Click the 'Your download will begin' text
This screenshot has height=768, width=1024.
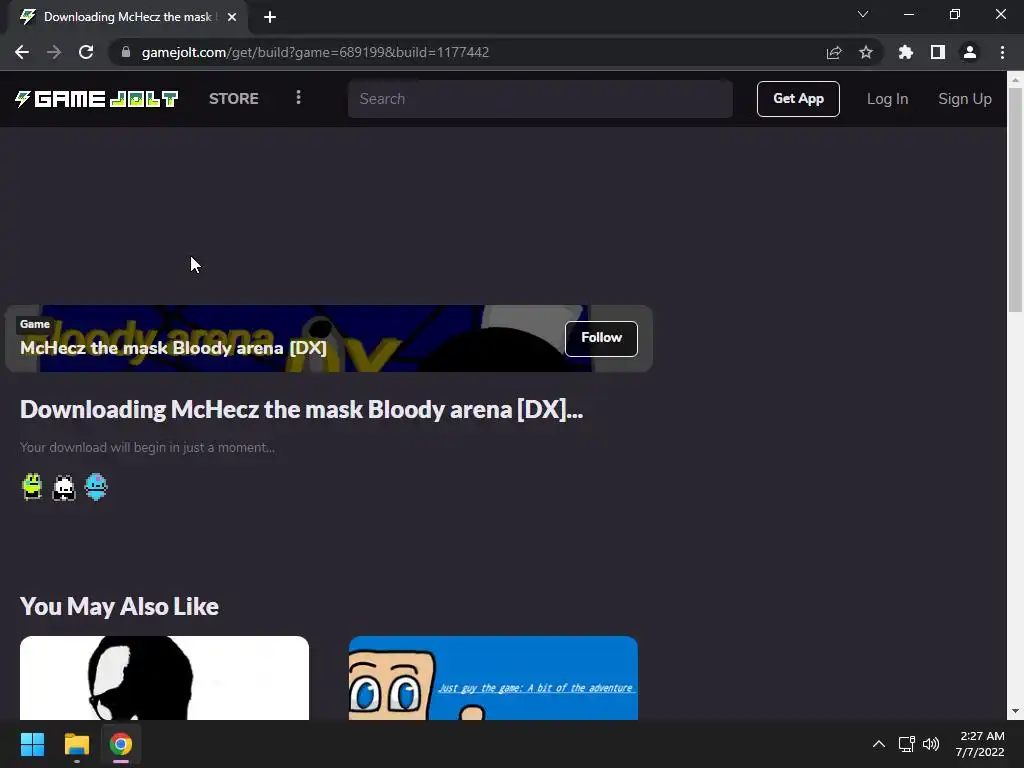click(148, 447)
